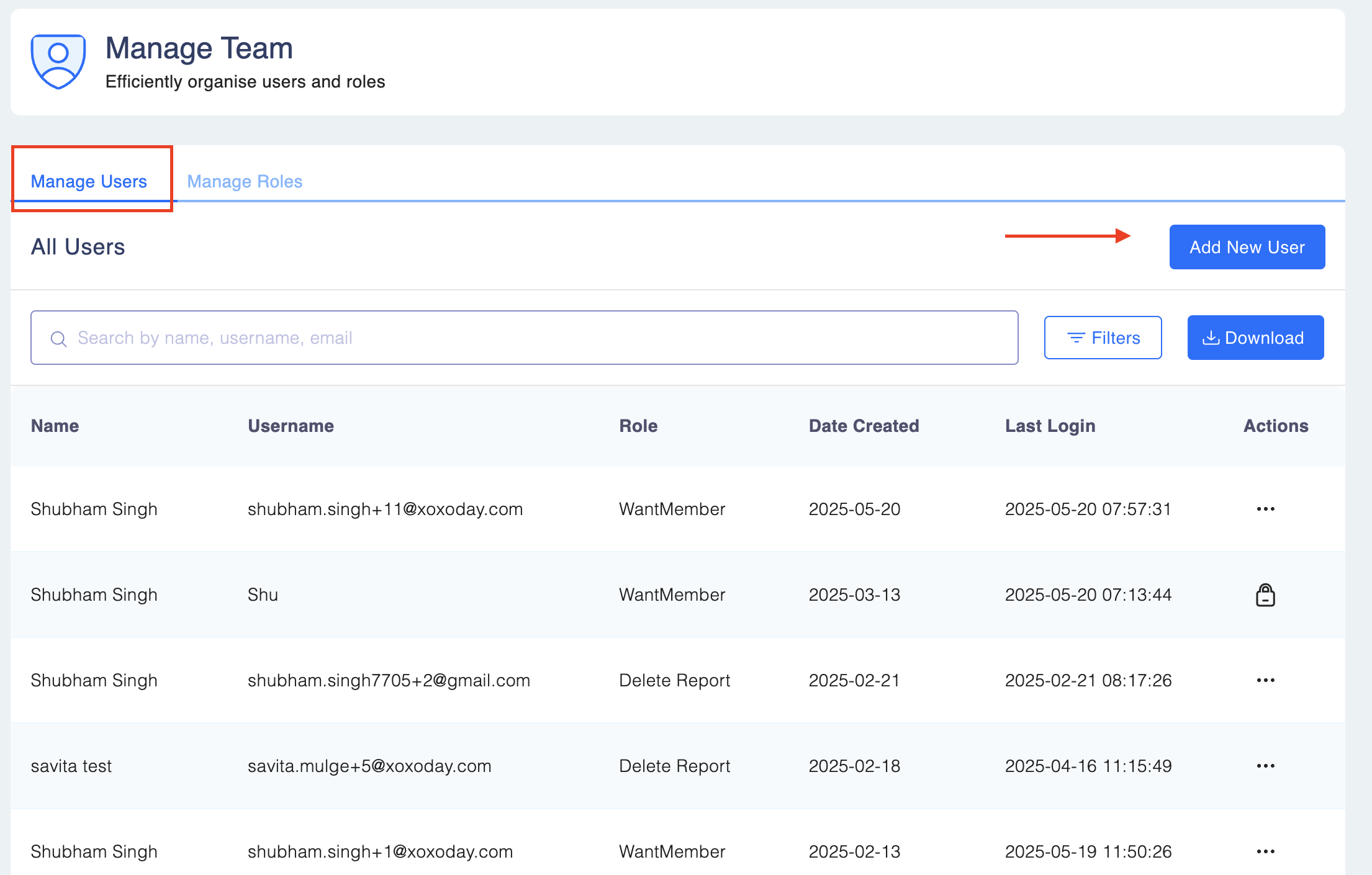Click the Last Login column header
Screen dimensions: 1372x875
(1050, 426)
